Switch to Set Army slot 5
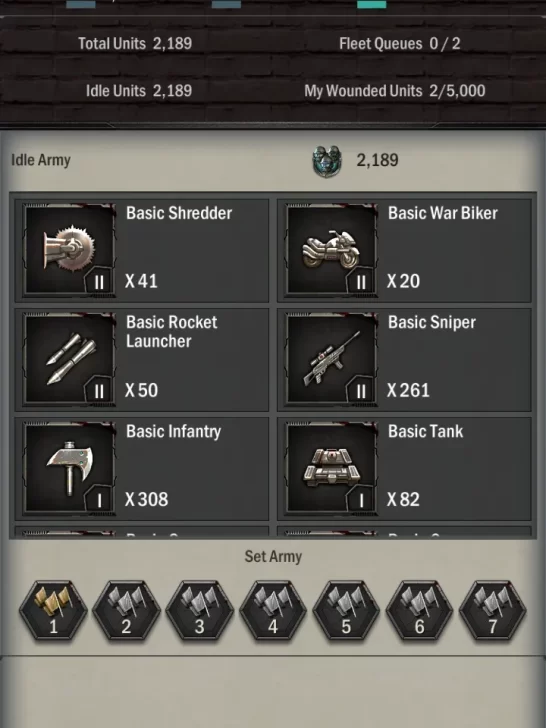The width and height of the screenshot is (546, 728). [x=346, y=611]
